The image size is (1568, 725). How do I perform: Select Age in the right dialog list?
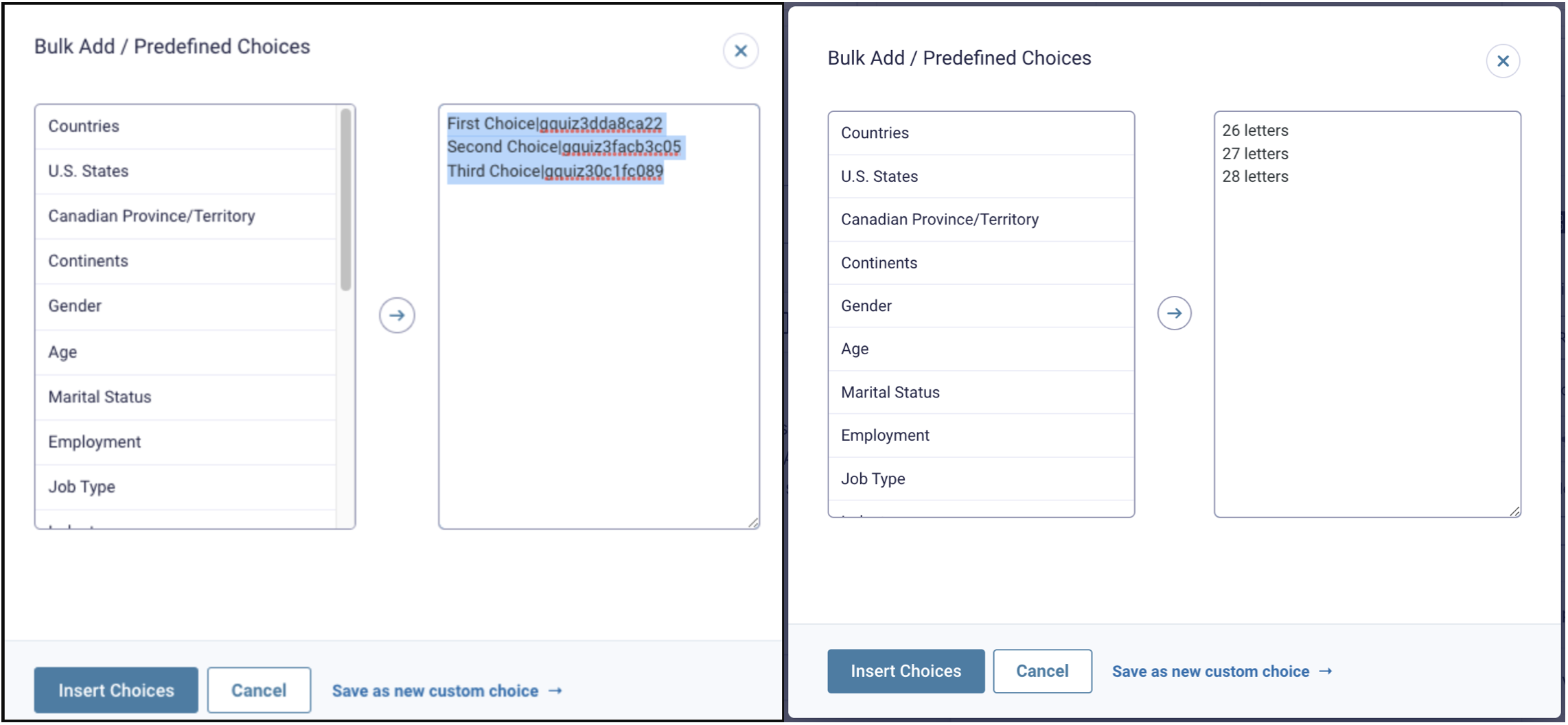point(855,349)
